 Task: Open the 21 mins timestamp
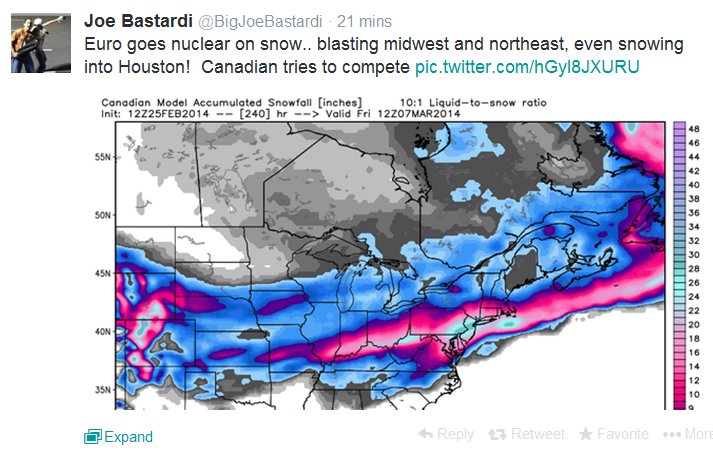point(364,21)
